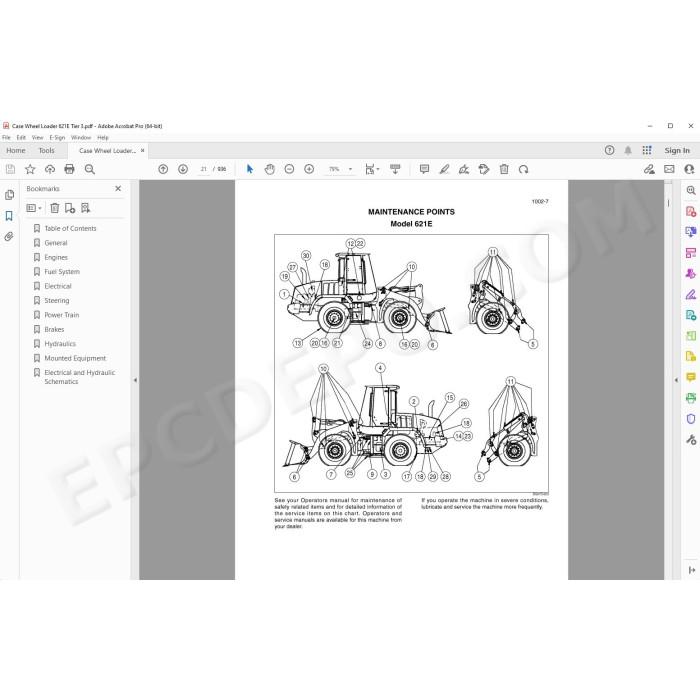Viewport: 700px width, 700px height.
Task: Switch to the Tools tab
Action: (x=46, y=150)
